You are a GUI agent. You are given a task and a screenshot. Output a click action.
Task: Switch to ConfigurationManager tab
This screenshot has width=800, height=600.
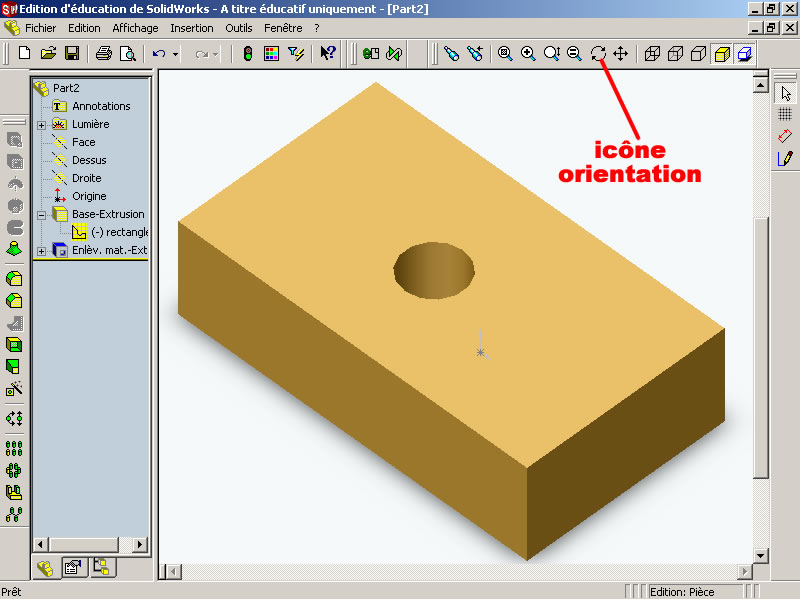click(x=102, y=566)
